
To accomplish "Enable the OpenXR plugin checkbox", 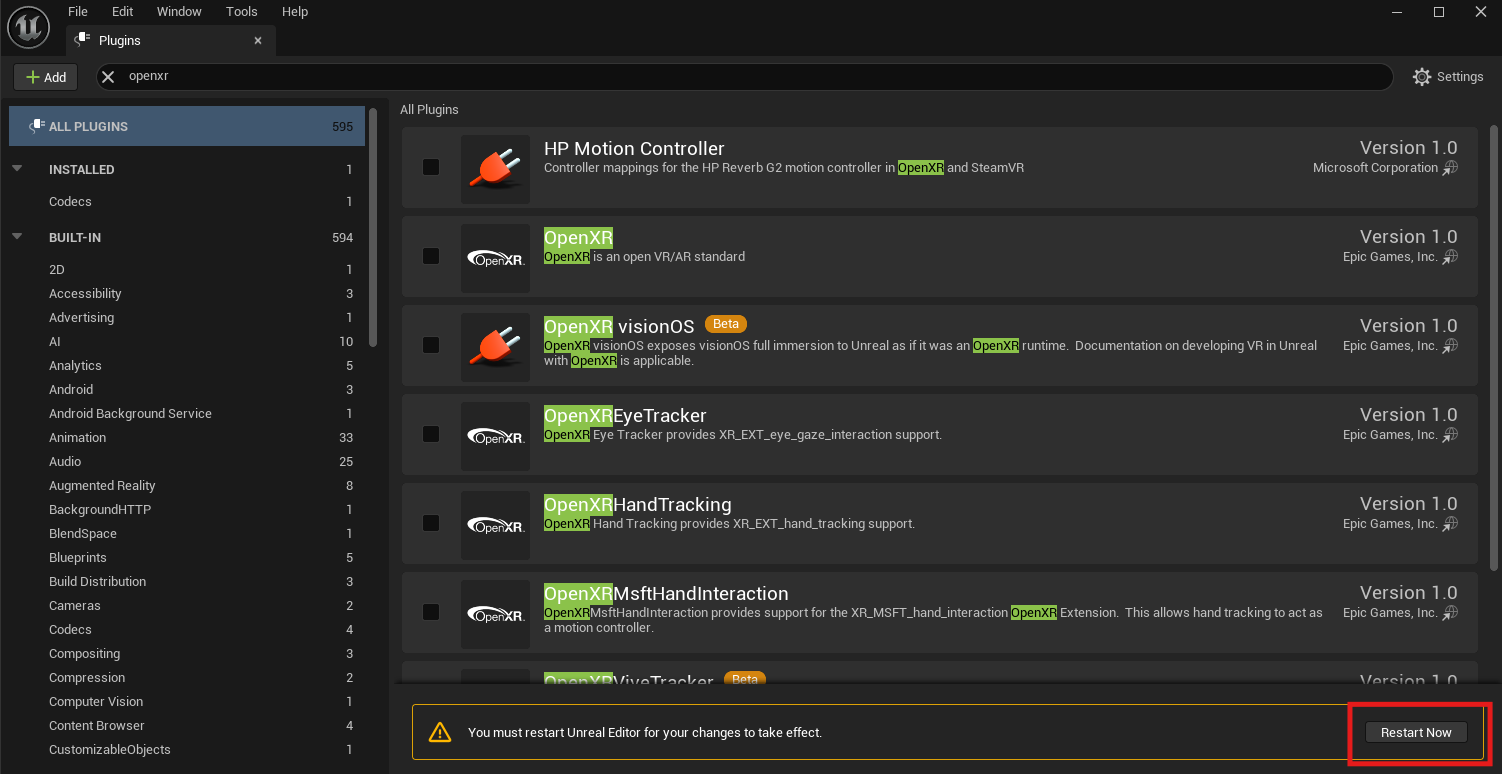I will point(431,256).
